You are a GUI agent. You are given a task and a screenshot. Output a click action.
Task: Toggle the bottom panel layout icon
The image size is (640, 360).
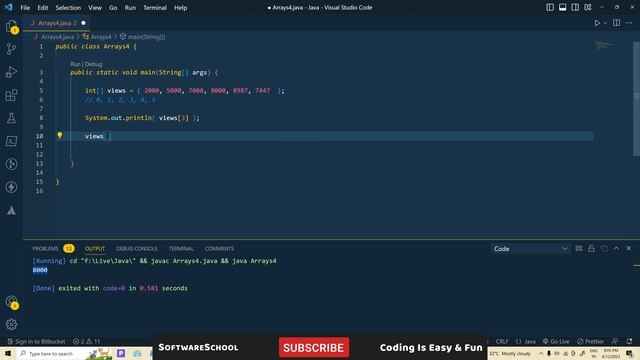[562, 7]
